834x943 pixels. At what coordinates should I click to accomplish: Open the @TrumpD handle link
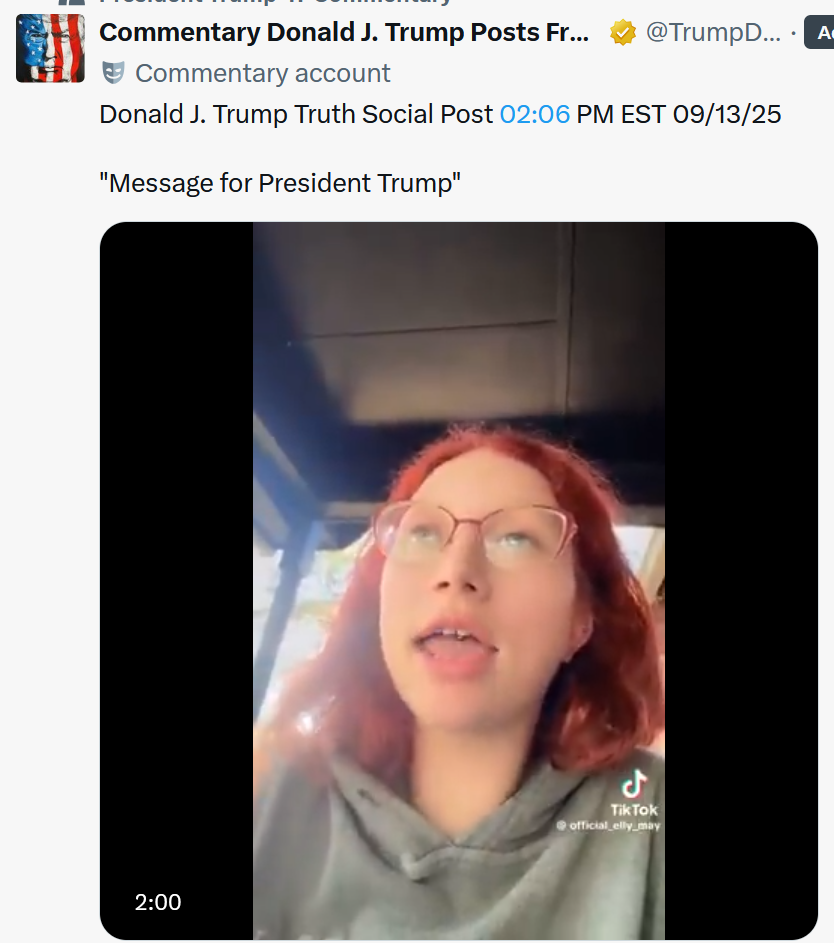click(713, 33)
